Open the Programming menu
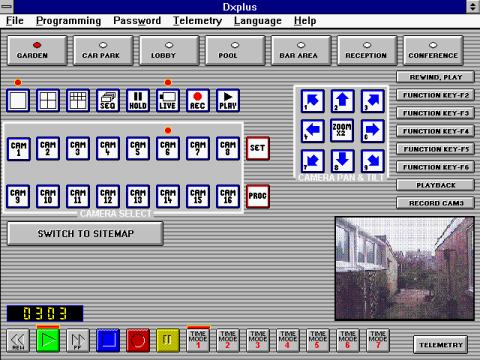 (x=69, y=21)
